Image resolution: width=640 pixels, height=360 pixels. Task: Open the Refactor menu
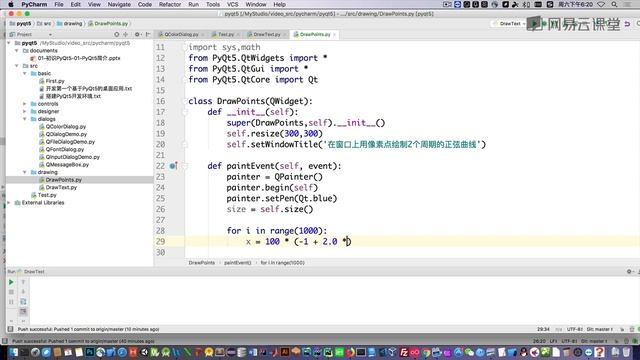(170, 4)
